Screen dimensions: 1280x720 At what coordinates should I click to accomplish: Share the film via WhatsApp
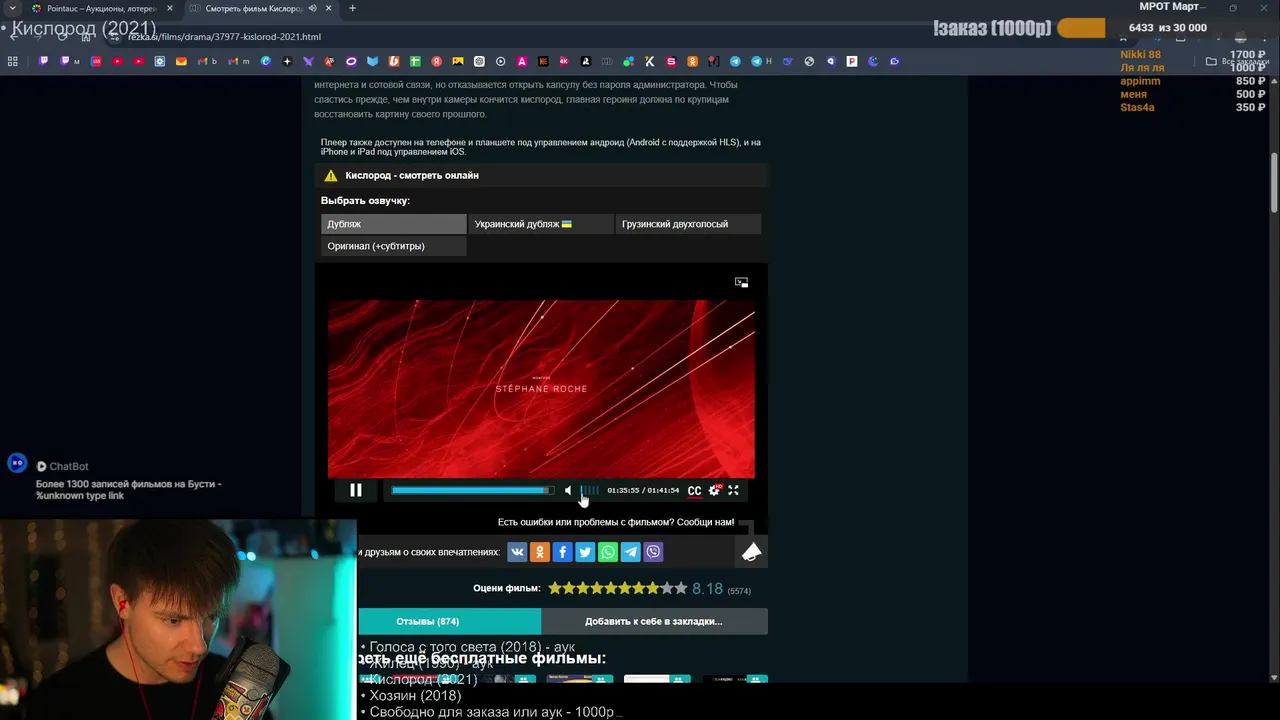coord(608,552)
